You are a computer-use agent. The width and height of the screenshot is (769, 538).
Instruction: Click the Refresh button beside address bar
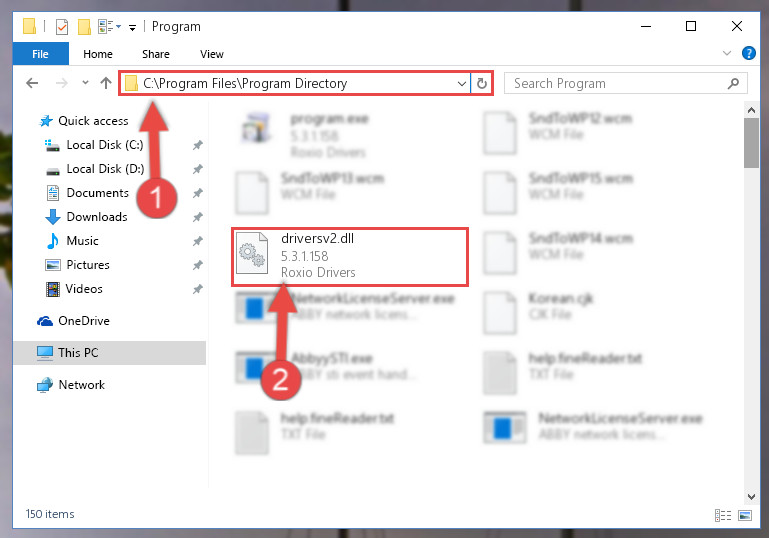pos(482,83)
